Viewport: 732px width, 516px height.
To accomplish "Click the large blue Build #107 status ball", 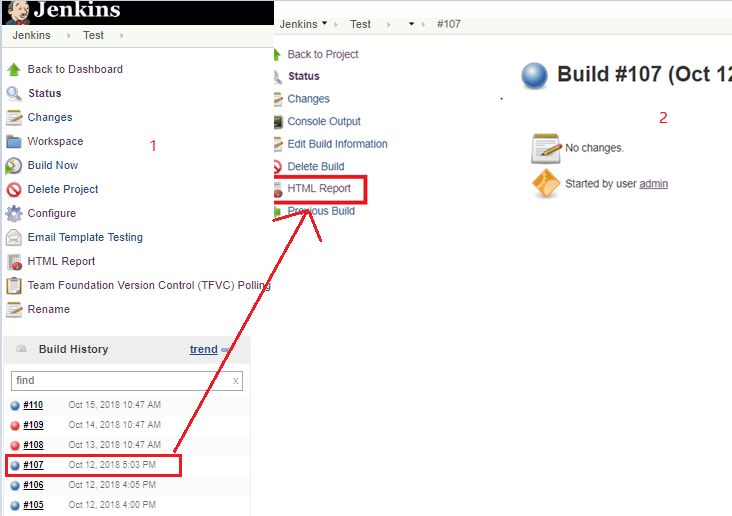I will pos(535,76).
